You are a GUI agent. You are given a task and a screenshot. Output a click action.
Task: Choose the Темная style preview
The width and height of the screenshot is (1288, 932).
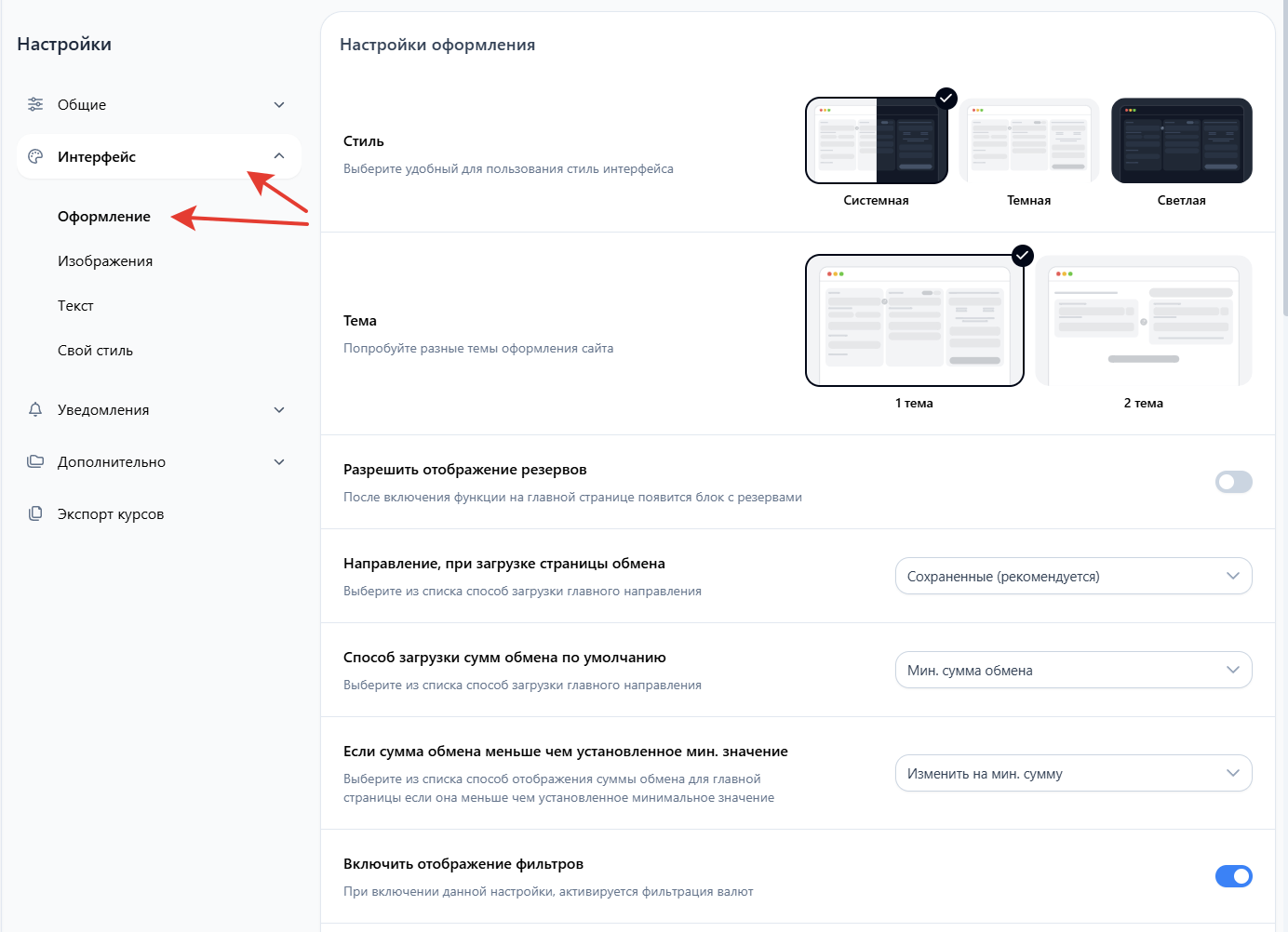click(1028, 140)
